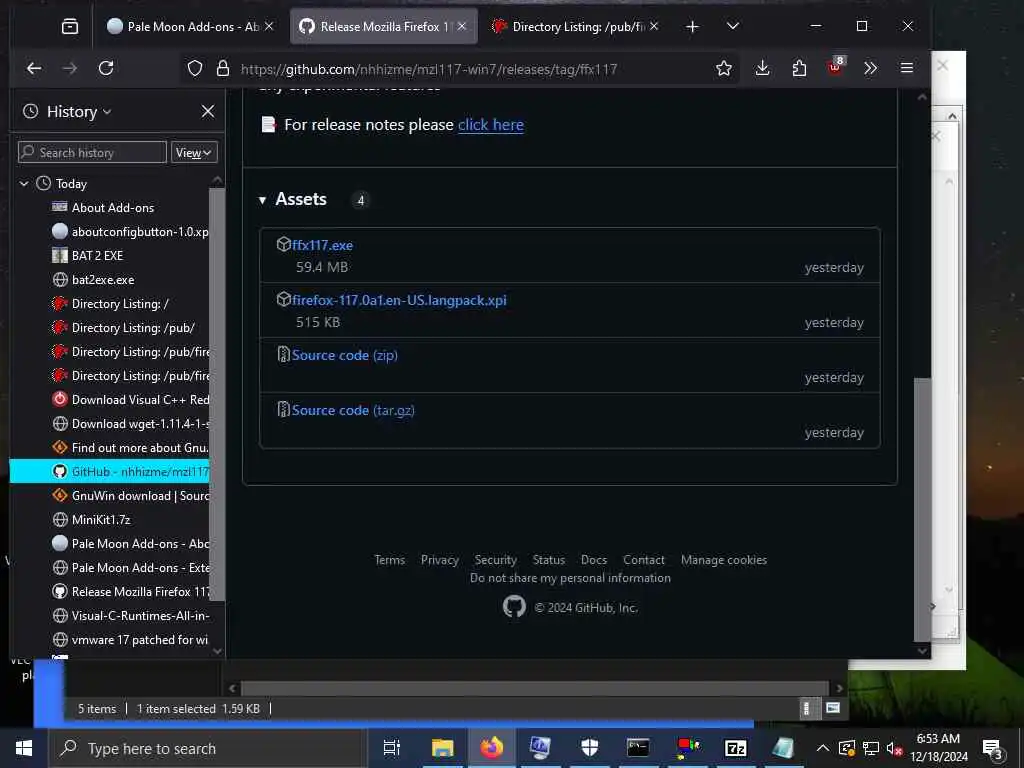Open Task View on the taskbar

pos(391,748)
